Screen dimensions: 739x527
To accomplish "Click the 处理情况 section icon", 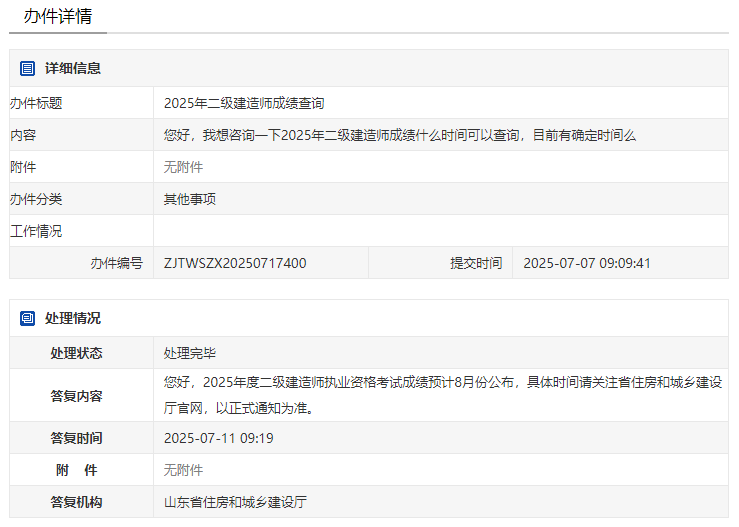I will (x=28, y=318).
